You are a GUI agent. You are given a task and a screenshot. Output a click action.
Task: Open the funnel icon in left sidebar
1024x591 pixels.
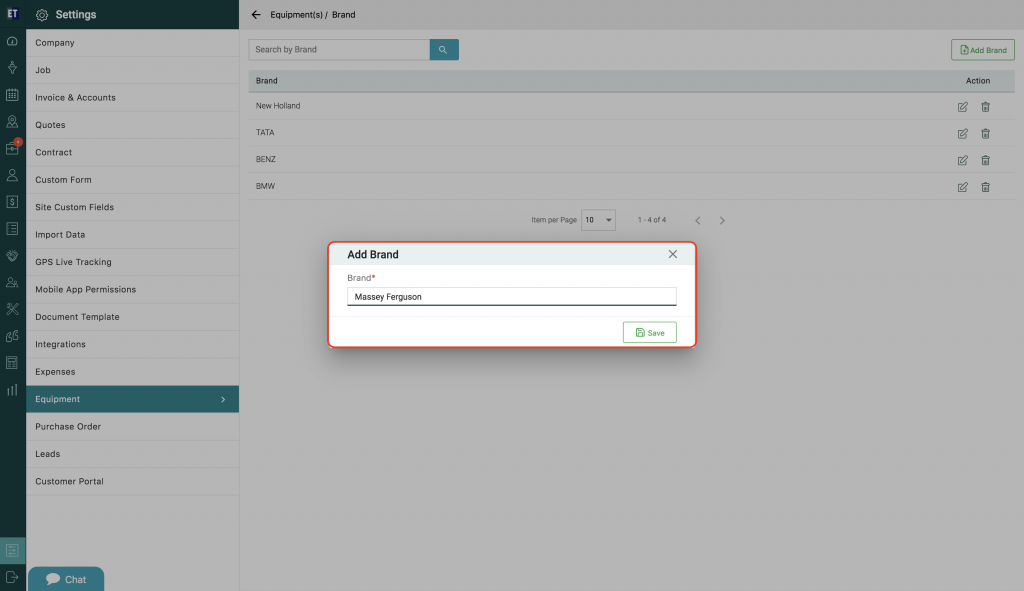12,68
